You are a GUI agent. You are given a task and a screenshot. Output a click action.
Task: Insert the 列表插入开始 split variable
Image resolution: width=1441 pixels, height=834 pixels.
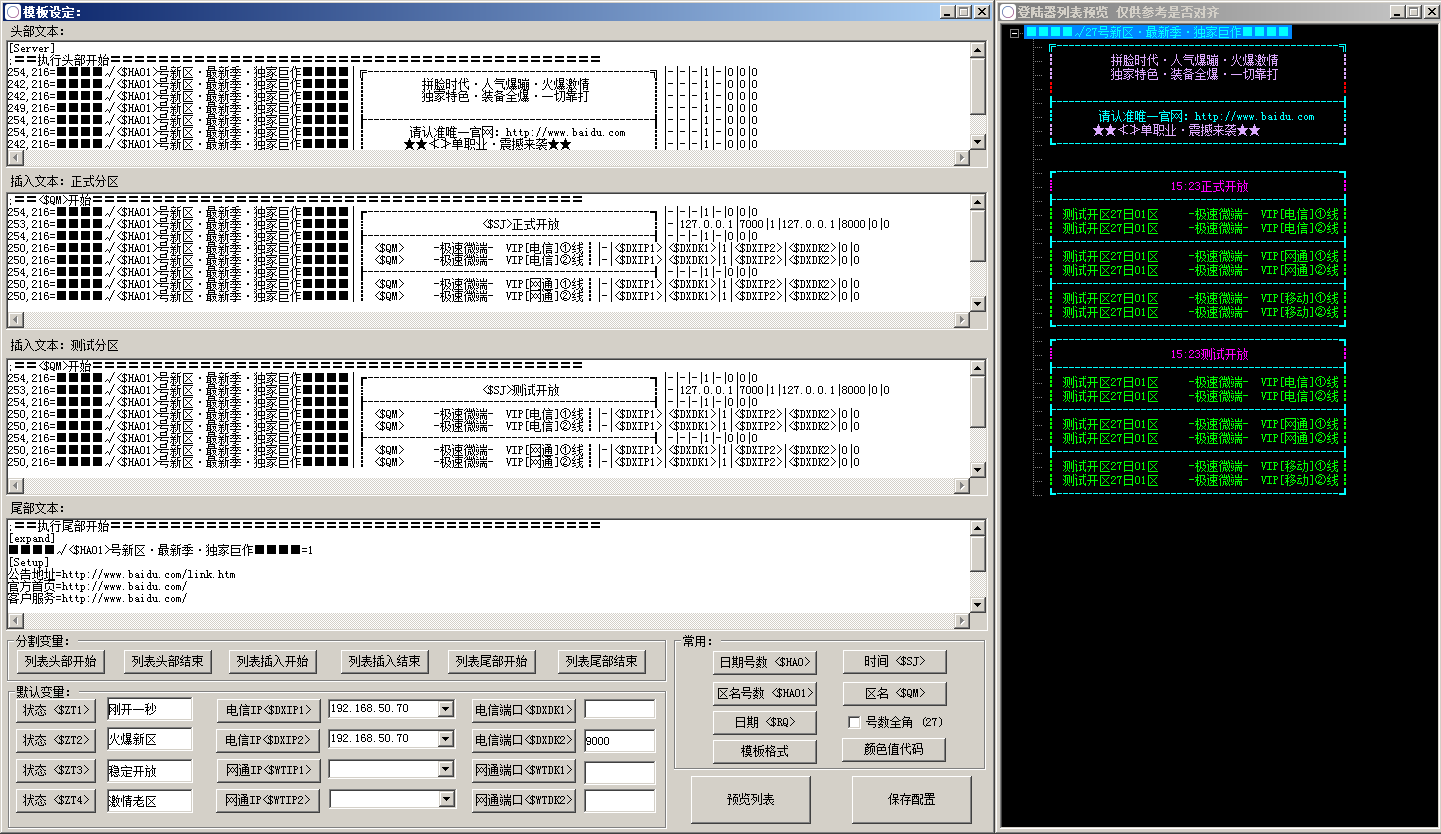pos(272,662)
